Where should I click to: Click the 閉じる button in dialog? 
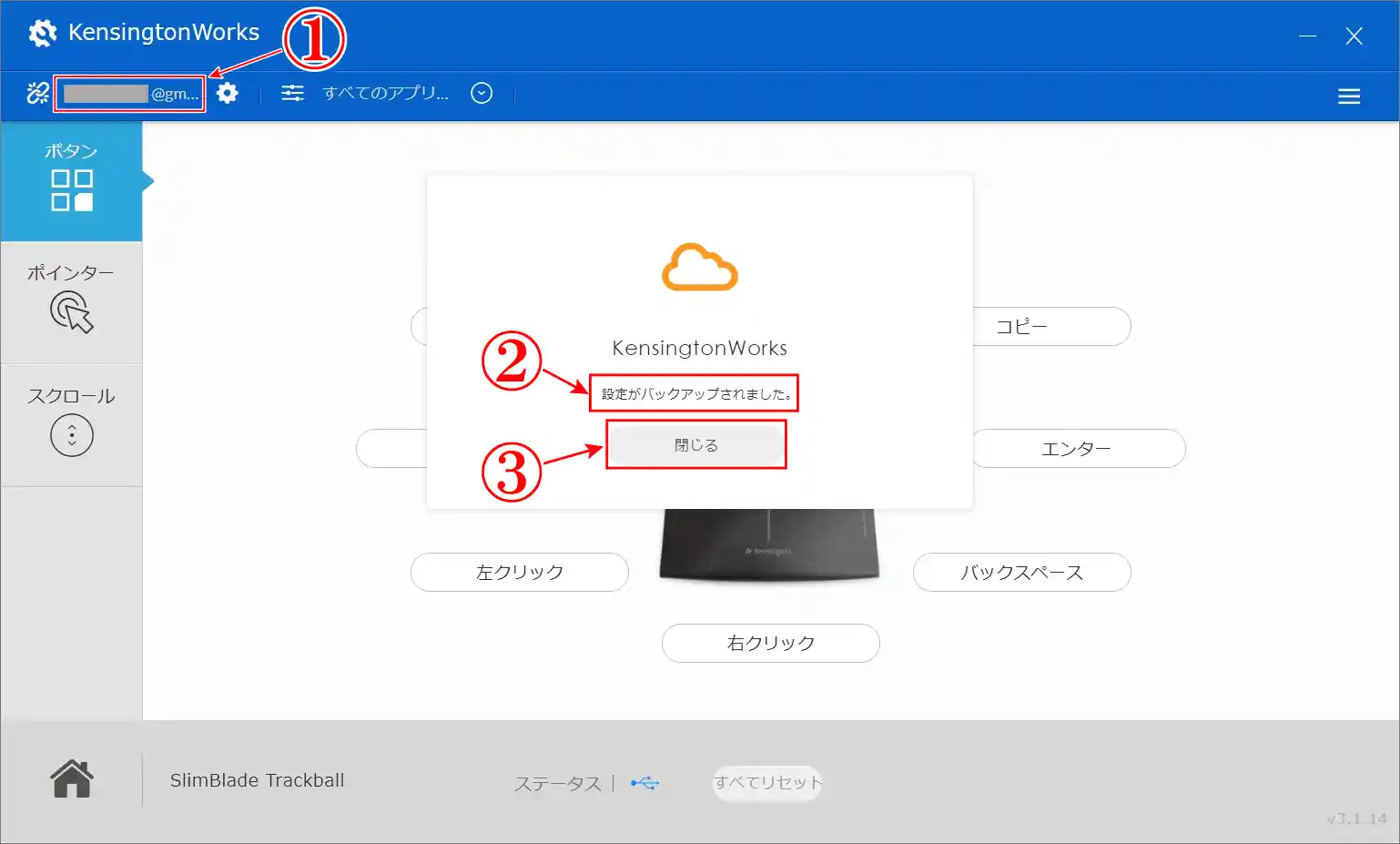(x=696, y=445)
